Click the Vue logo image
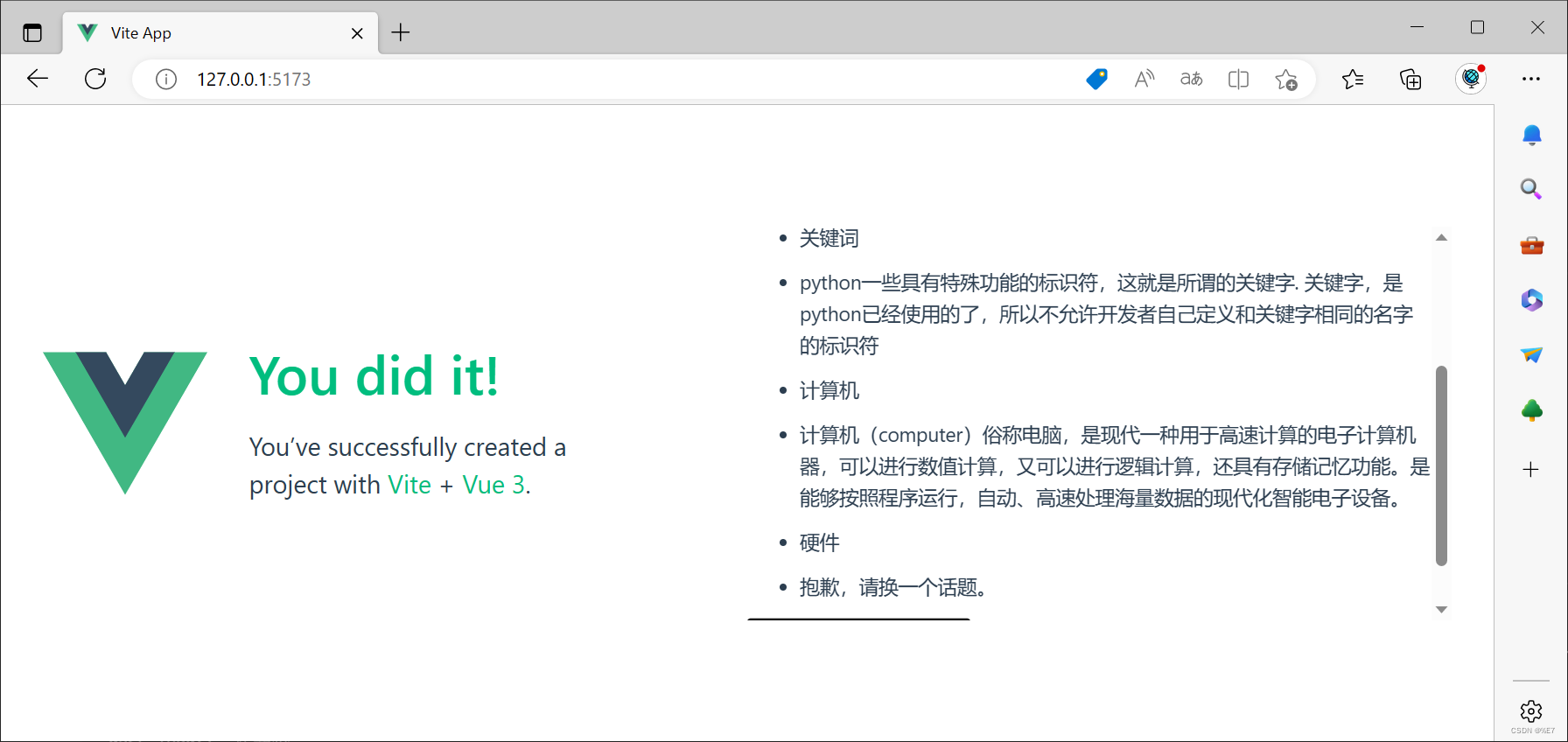The image size is (1568, 742). coord(125,423)
